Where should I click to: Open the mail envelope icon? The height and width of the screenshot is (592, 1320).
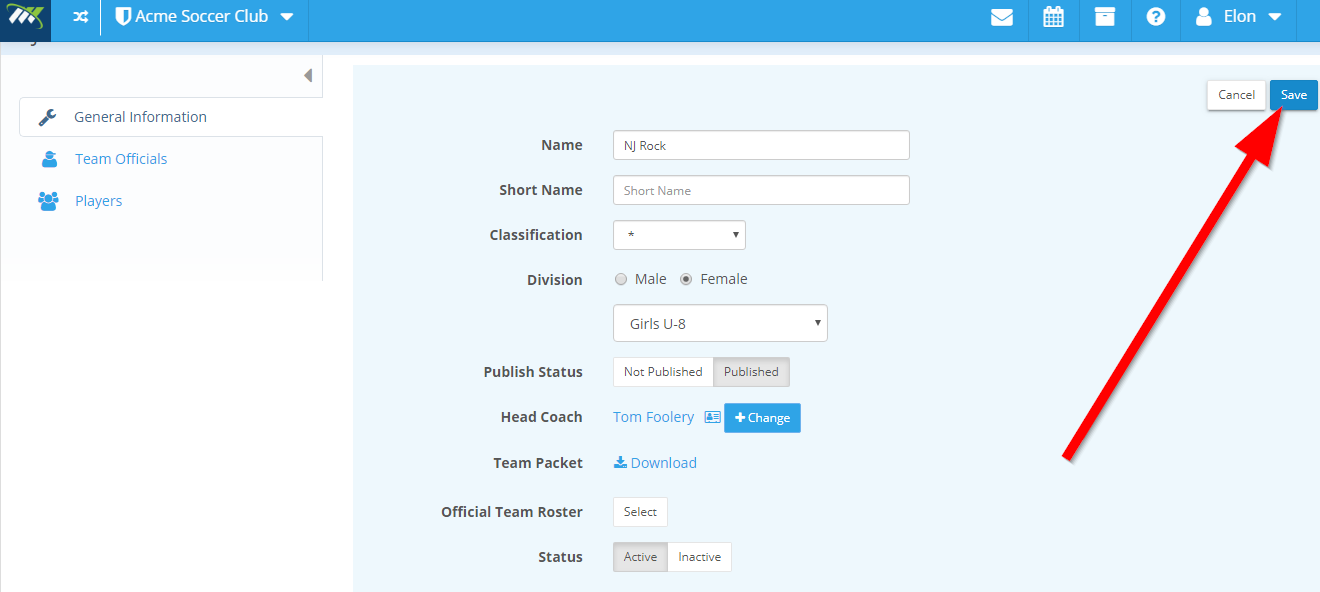point(1002,17)
